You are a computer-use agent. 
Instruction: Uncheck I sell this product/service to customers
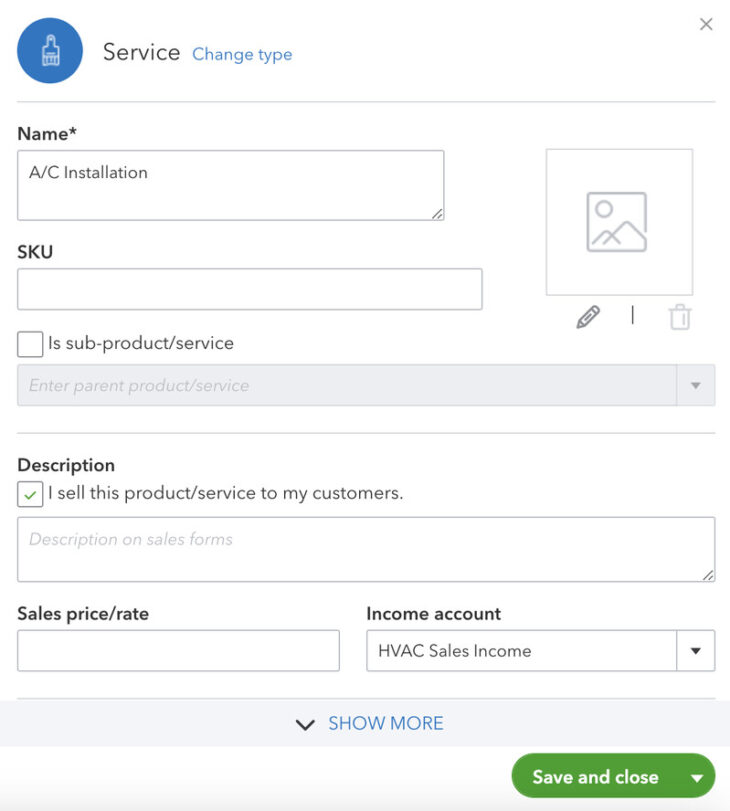point(29,494)
